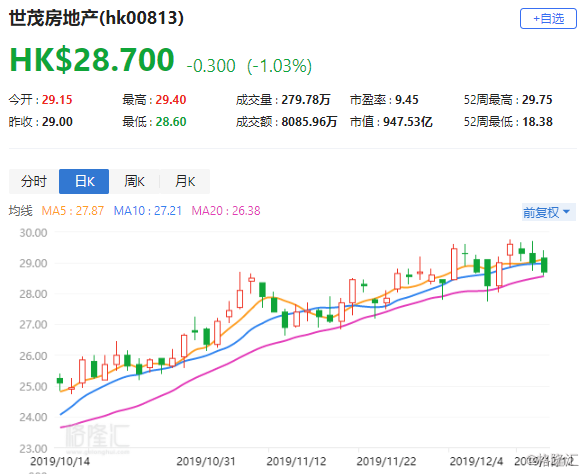Viewport: 586px width, 474px height.
Task: Click the first green candlestick at 2019/10/14
Action: pos(60,381)
